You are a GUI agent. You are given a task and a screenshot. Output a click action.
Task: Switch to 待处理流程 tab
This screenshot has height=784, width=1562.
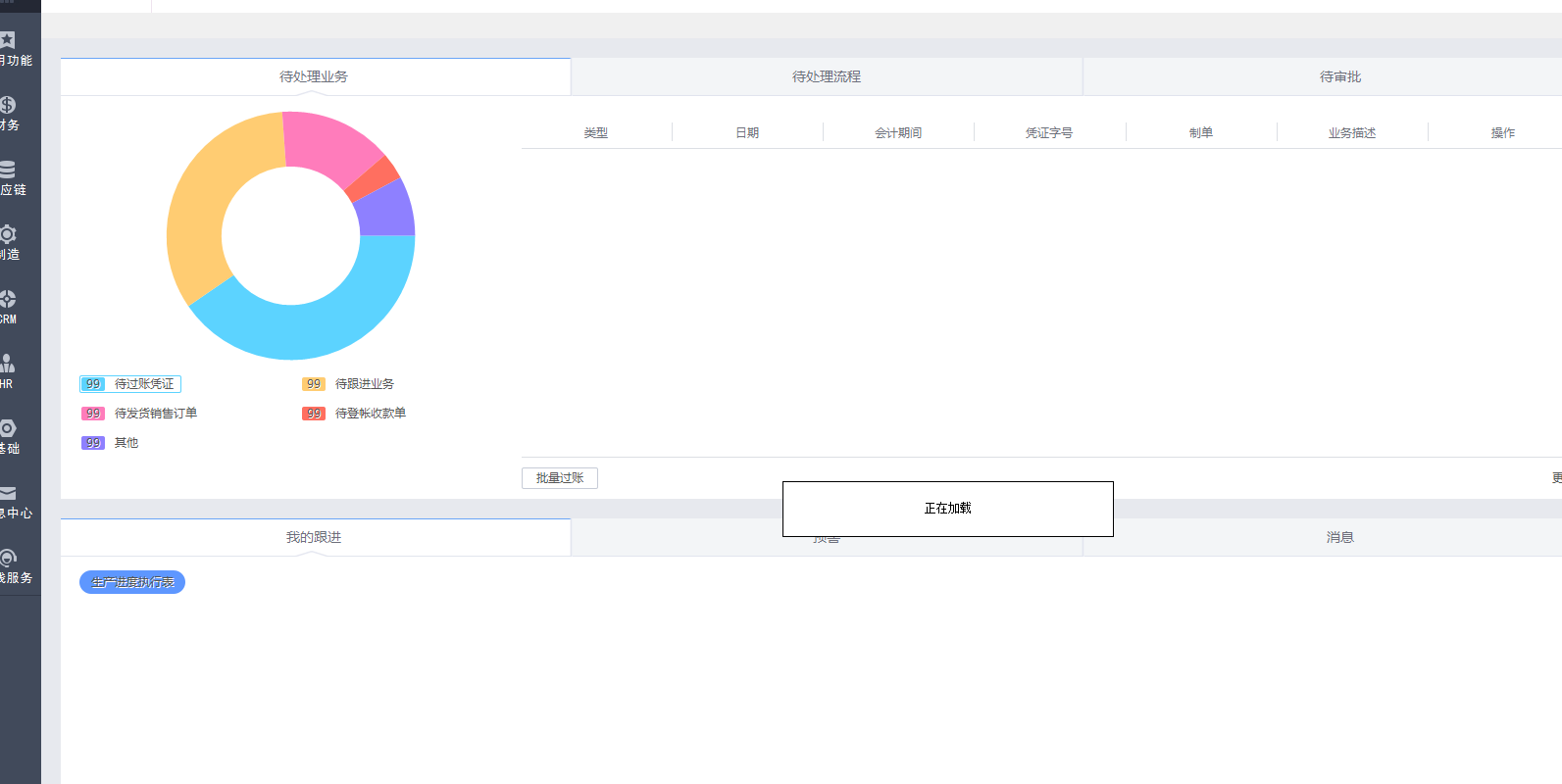click(827, 76)
